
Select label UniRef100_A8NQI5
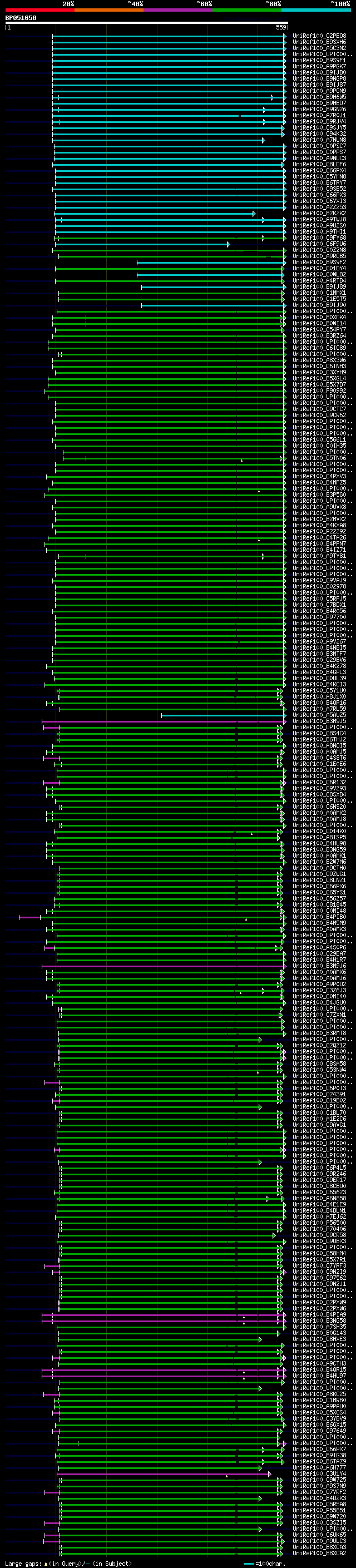tap(319, 746)
